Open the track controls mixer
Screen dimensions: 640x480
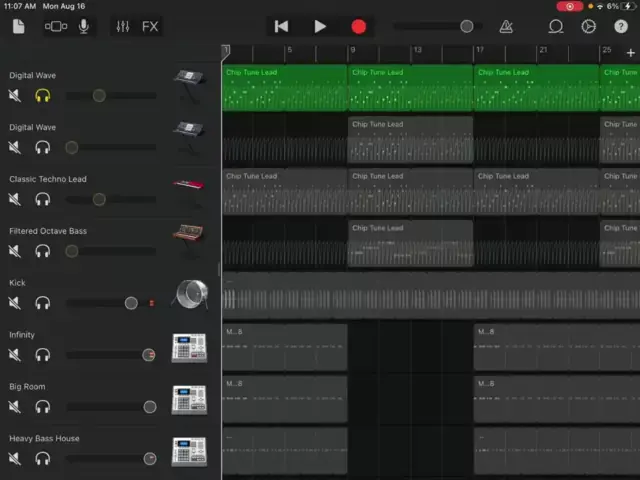coord(122,26)
